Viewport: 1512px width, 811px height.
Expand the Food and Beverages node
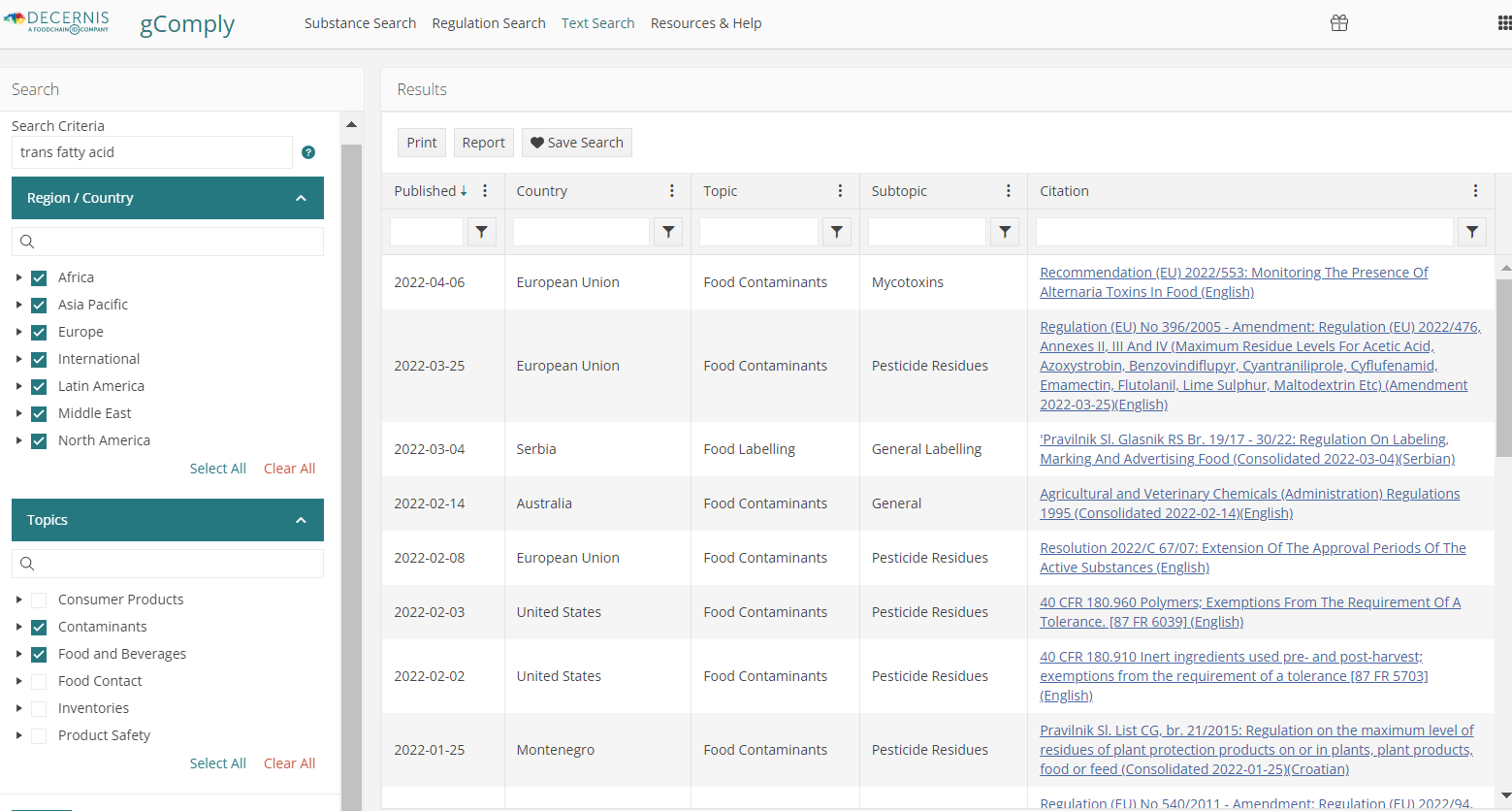pyautogui.click(x=18, y=654)
